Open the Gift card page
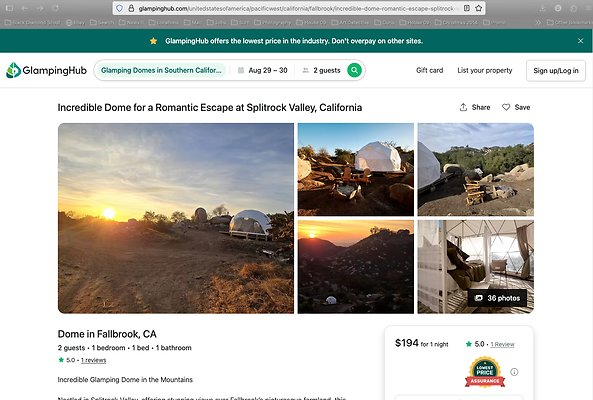This screenshot has height=400, width=593. (x=429, y=70)
